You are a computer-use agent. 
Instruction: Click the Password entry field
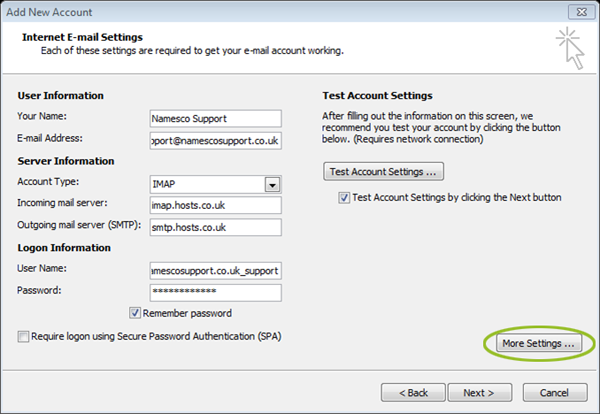[x=216, y=293]
